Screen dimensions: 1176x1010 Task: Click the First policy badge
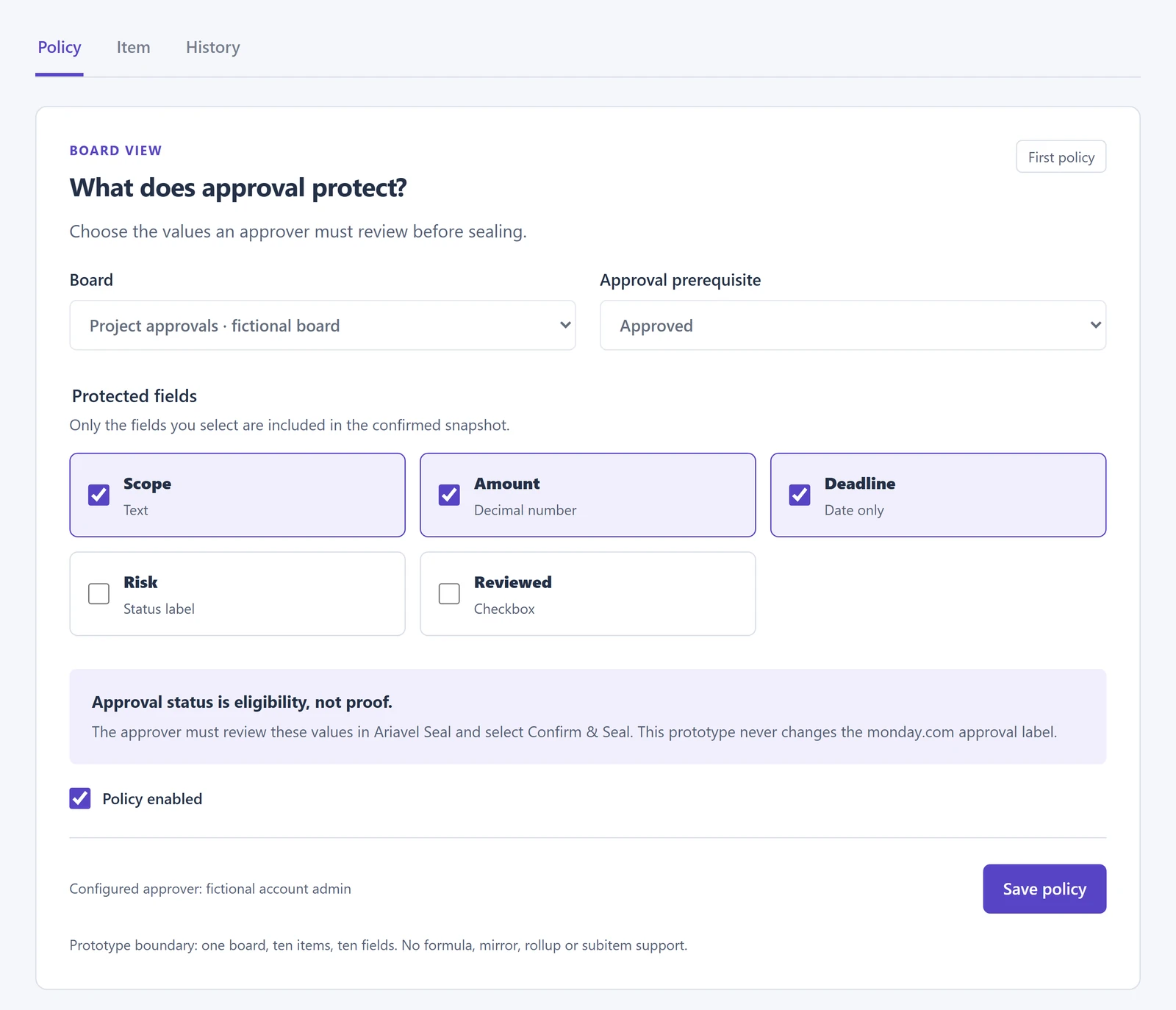(1061, 157)
